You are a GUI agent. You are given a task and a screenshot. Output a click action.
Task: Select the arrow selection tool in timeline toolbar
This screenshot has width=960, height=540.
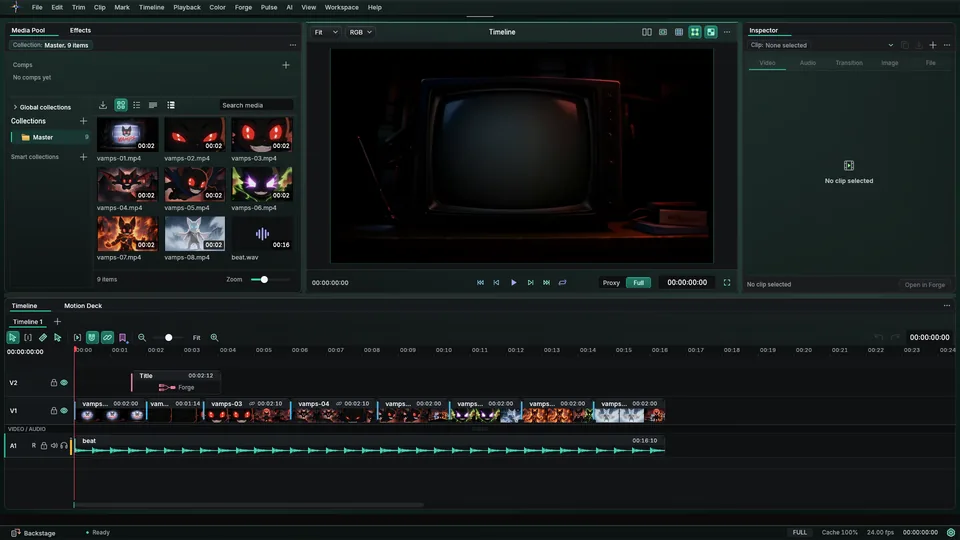(13, 337)
